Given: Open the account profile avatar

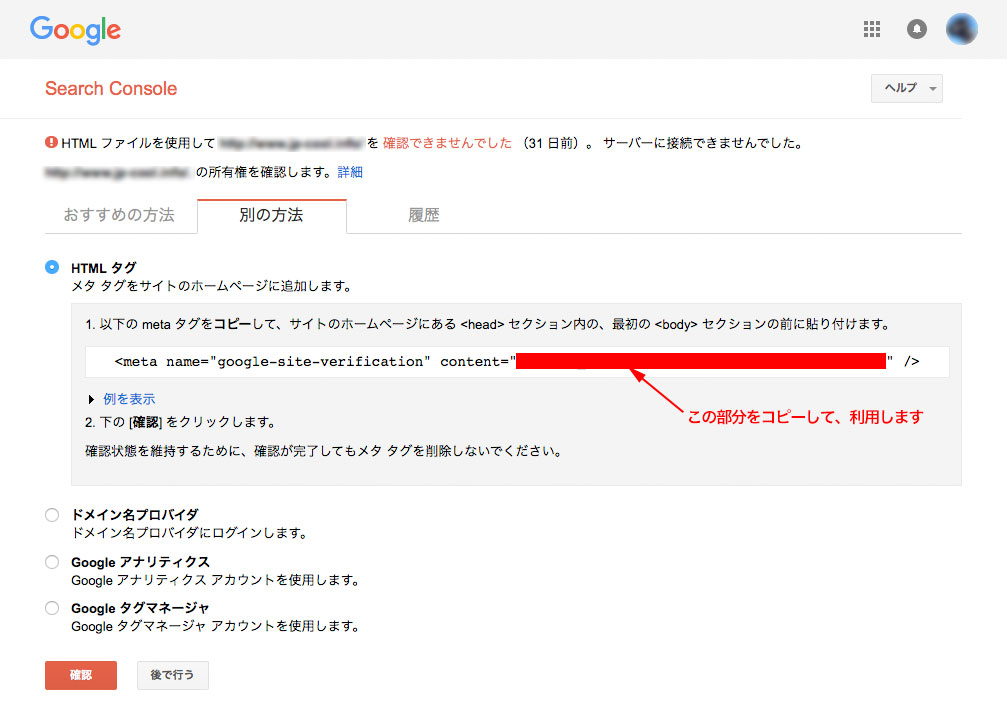Looking at the screenshot, I should 961,29.
